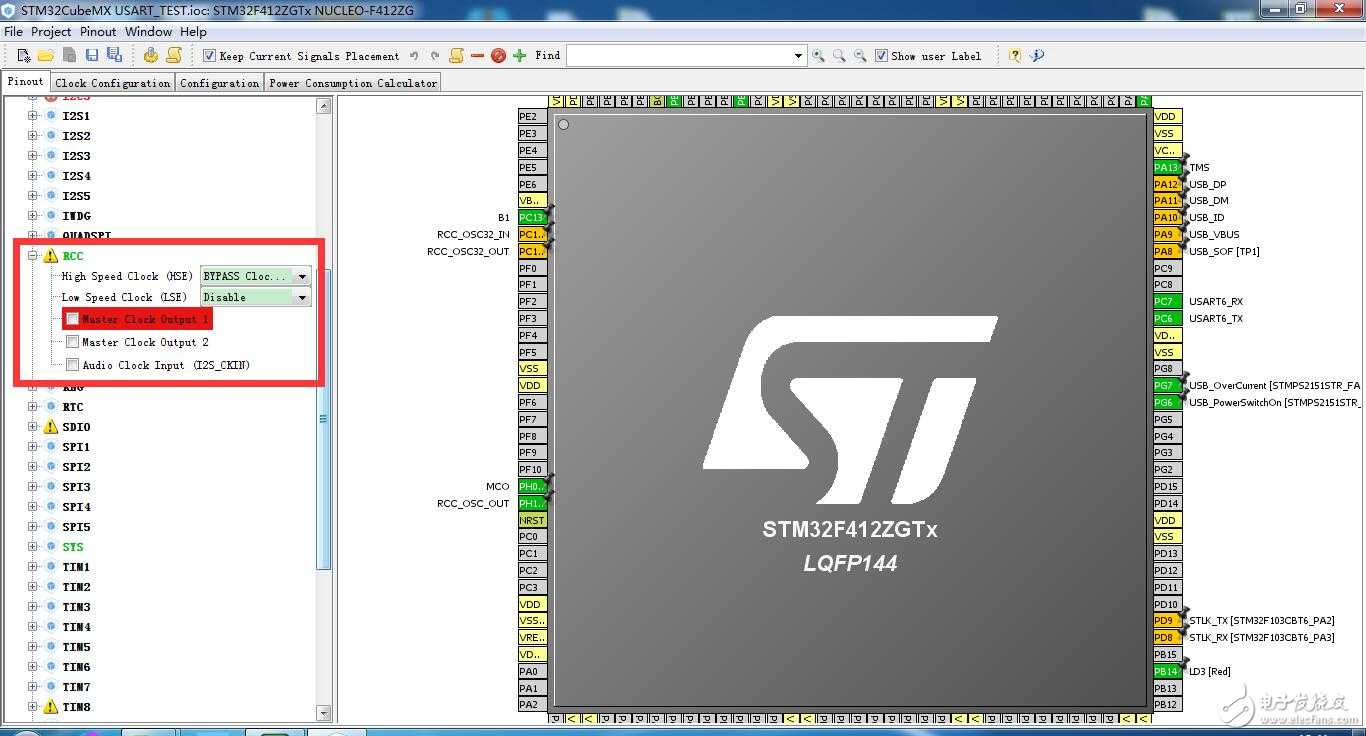Viewport: 1366px width, 736px height.
Task: Click the RTC peripheral gear icon
Action: pyautogui.click(x=51, y=407)
